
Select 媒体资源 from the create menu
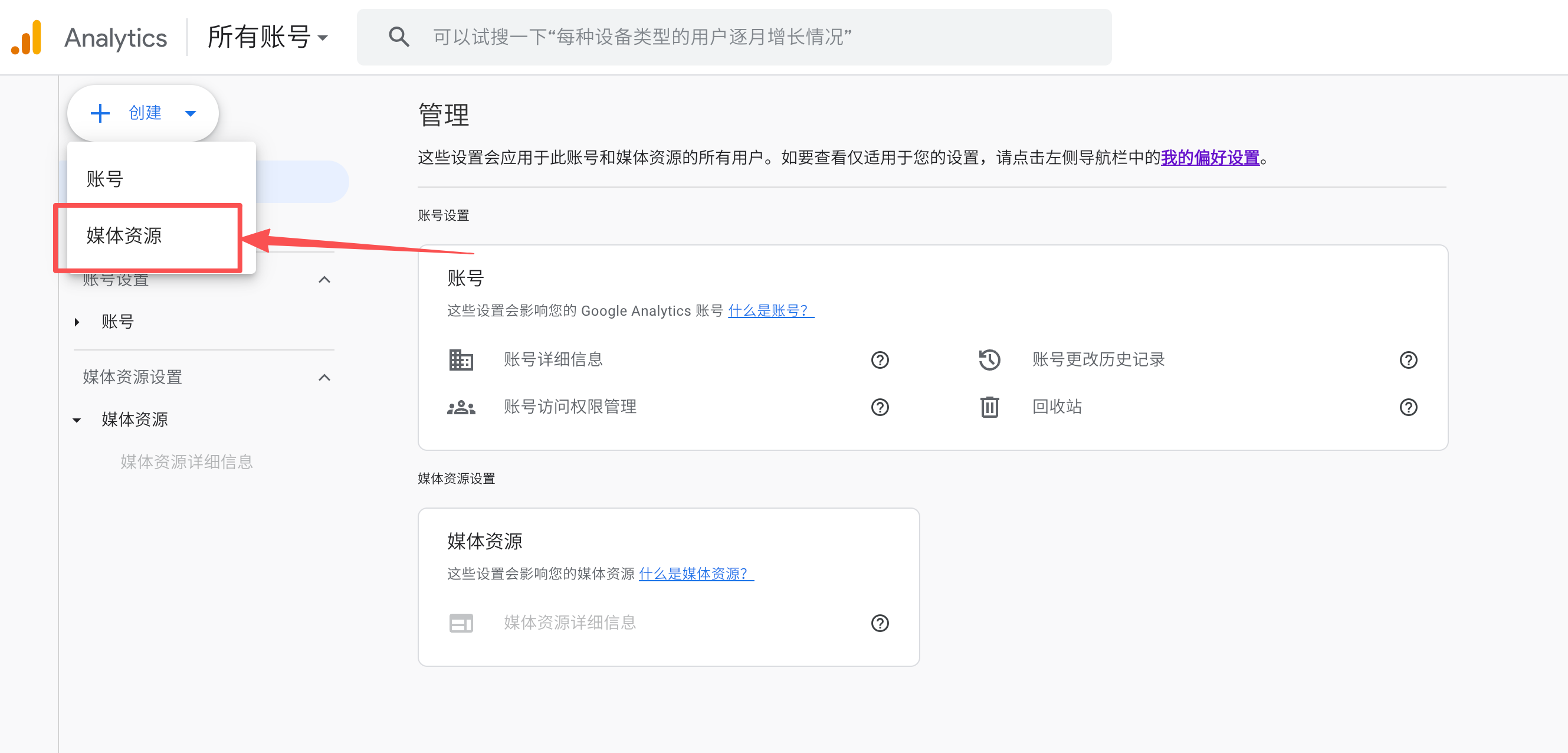(124, 235)
